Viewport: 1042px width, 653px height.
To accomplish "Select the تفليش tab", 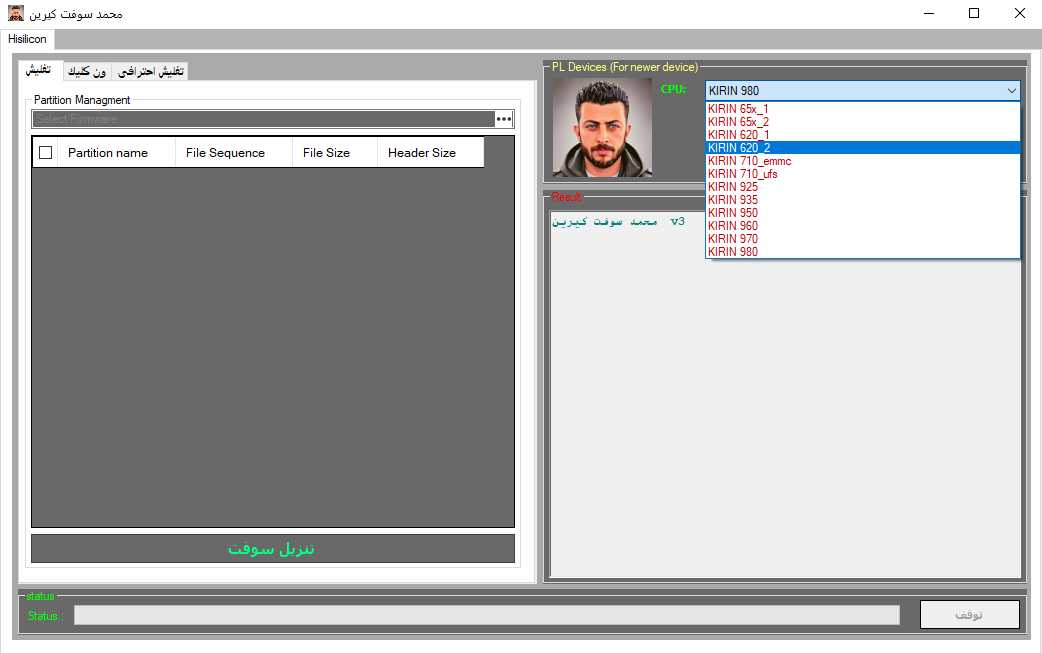I will click(40, 70).
